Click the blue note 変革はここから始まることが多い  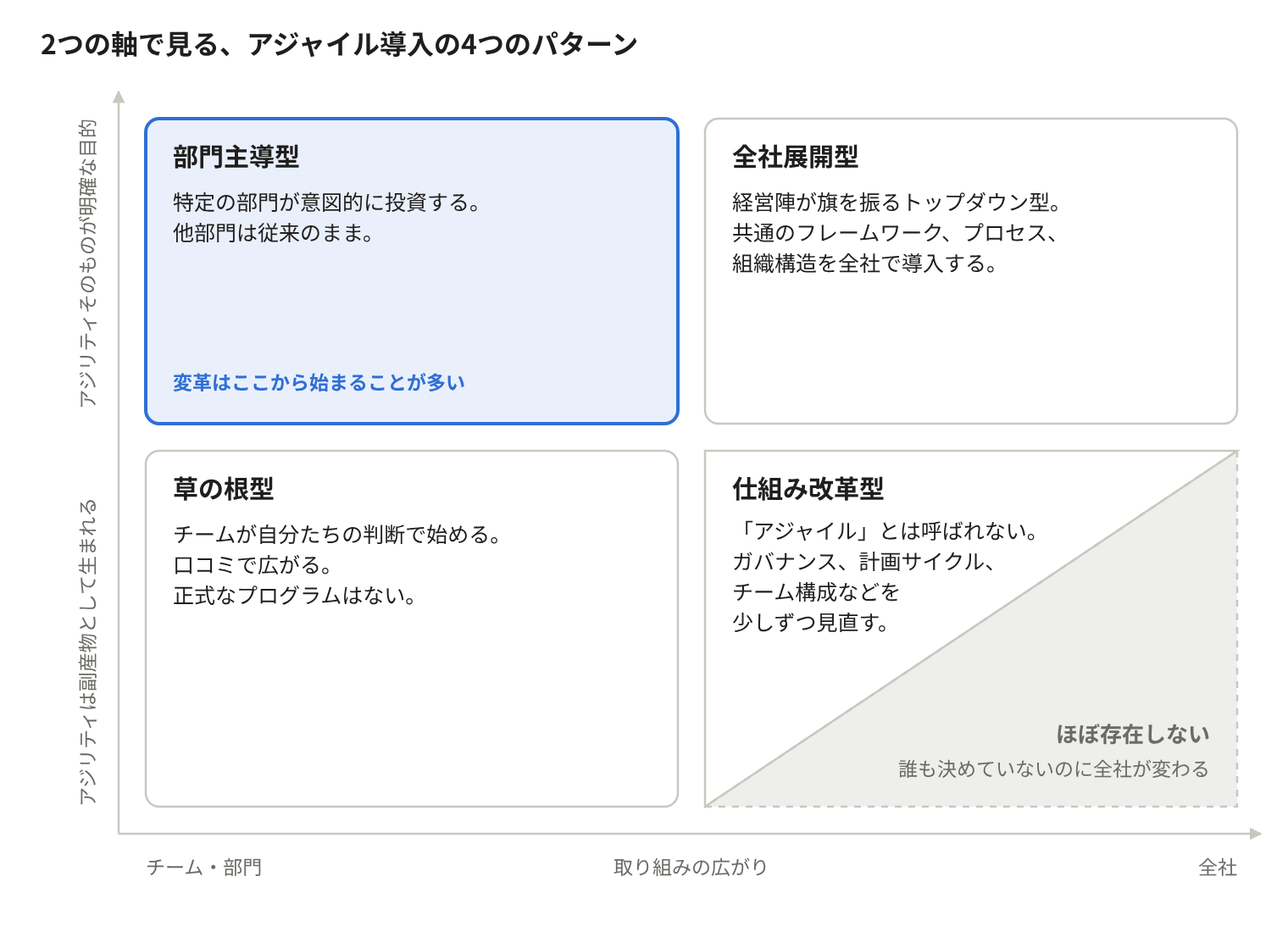tap(319, 383)
